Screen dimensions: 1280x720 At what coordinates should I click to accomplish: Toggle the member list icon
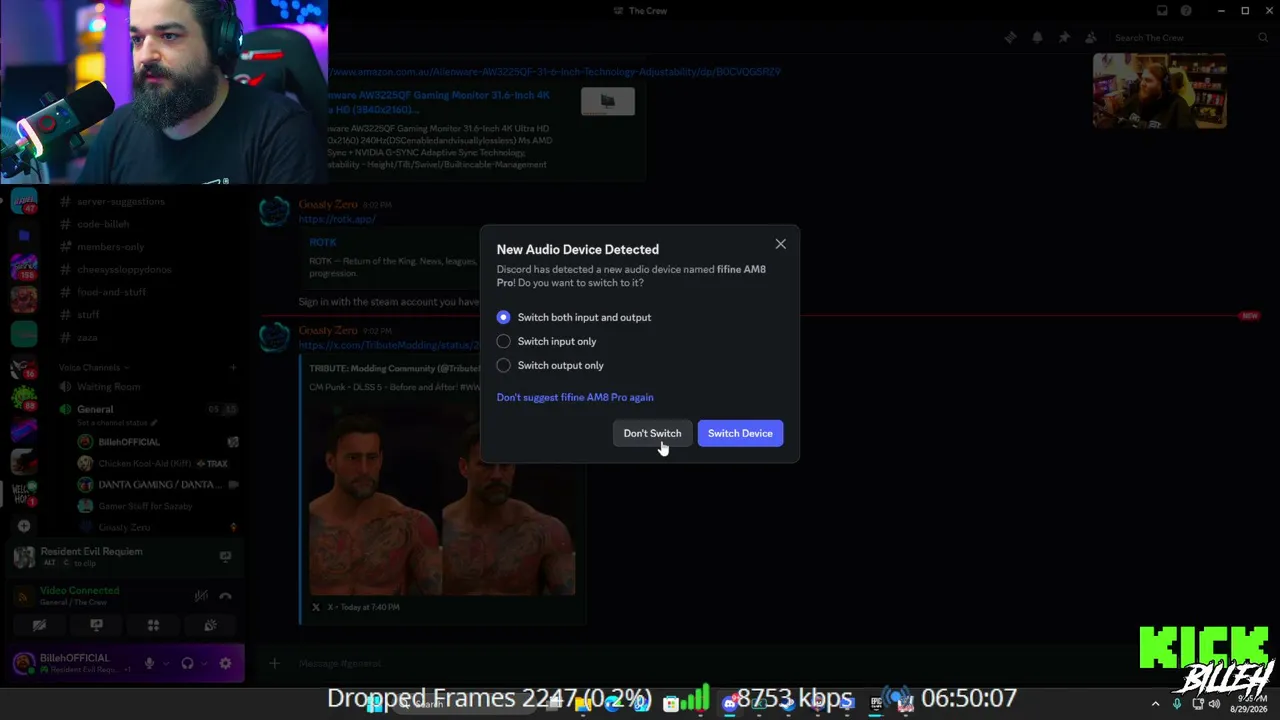(x=1091, y=38)
